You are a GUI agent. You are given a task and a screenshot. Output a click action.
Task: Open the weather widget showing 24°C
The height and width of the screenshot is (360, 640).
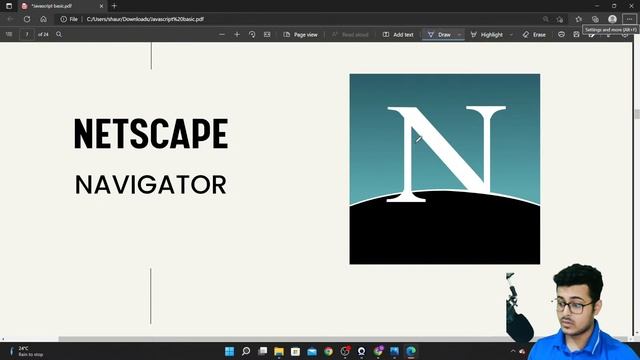point(26,351)
